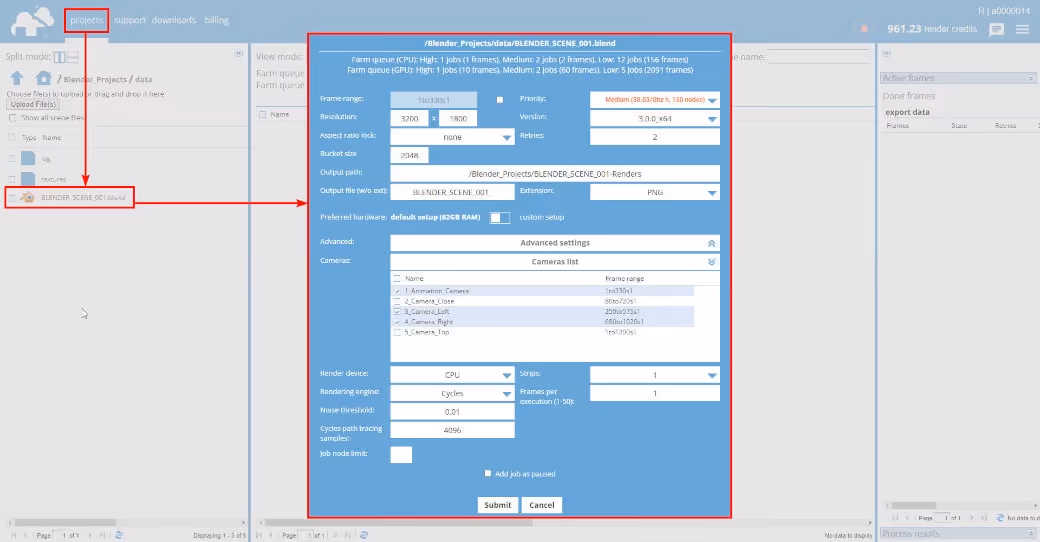The height and width of the screenshot is (542, 1040).
Task: Open the Priority dropdown
Action: (x=655, y=100)
